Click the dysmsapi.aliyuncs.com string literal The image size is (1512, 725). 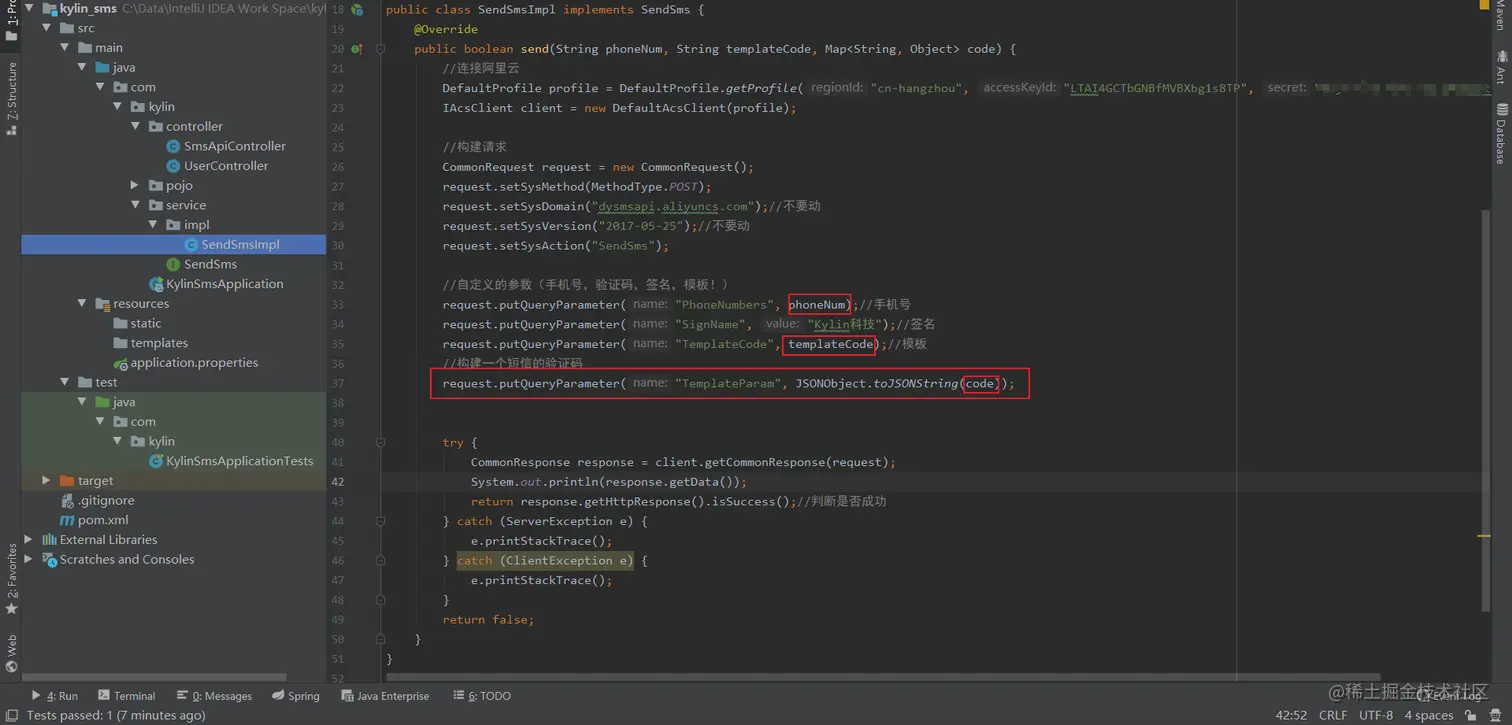click(x=673, y=206)
